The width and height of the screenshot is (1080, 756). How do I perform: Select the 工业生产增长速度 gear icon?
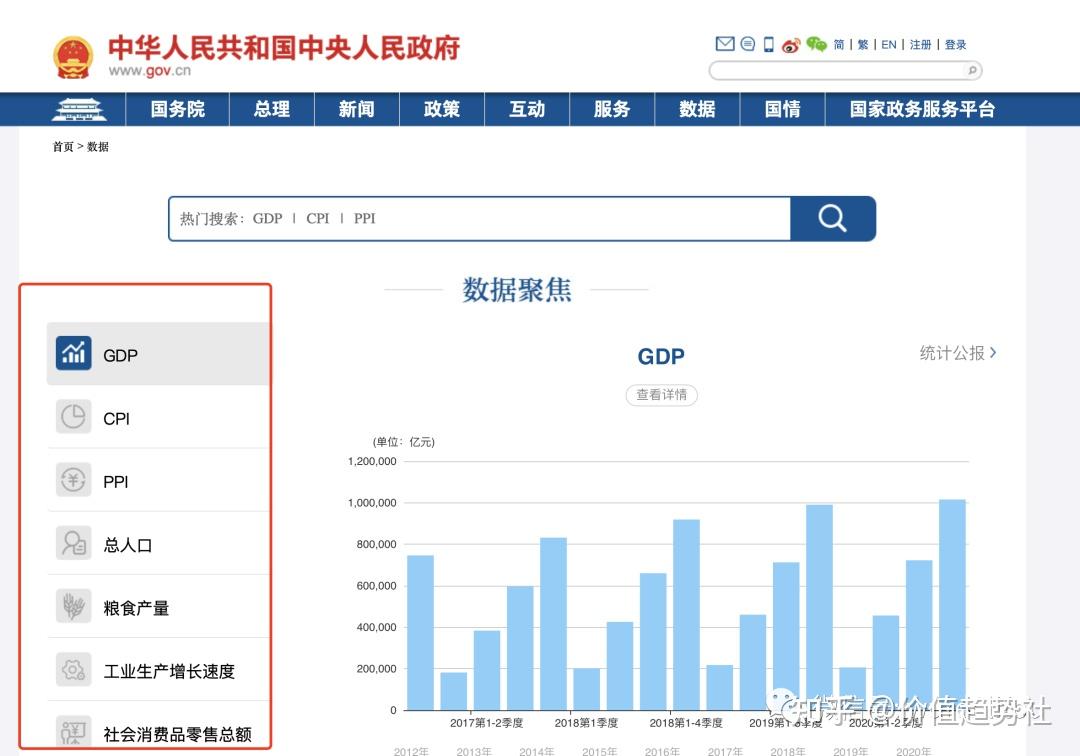point(72,670)
